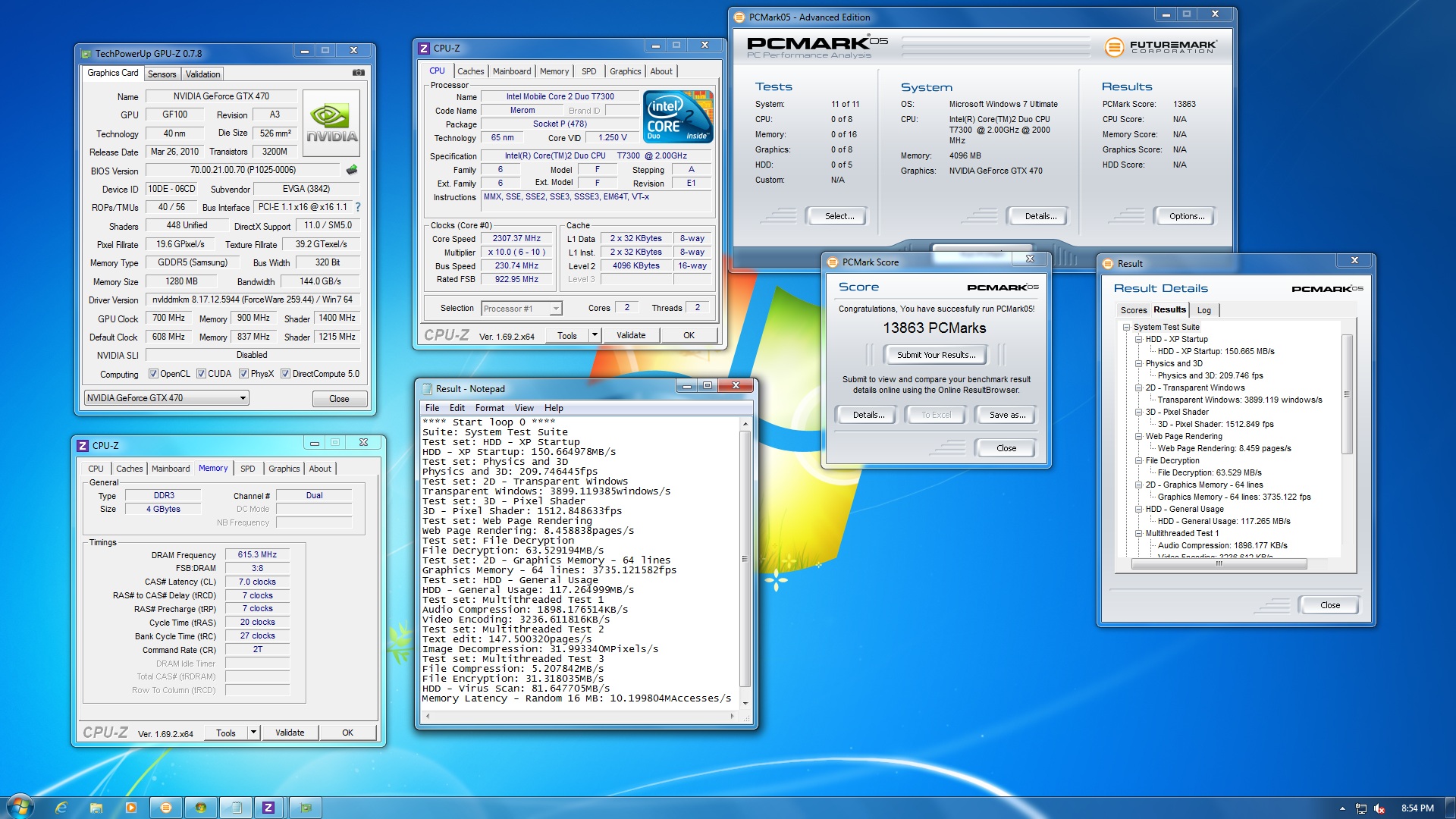Open Windows Media Player taskbar icon

[x=130, y=808]
